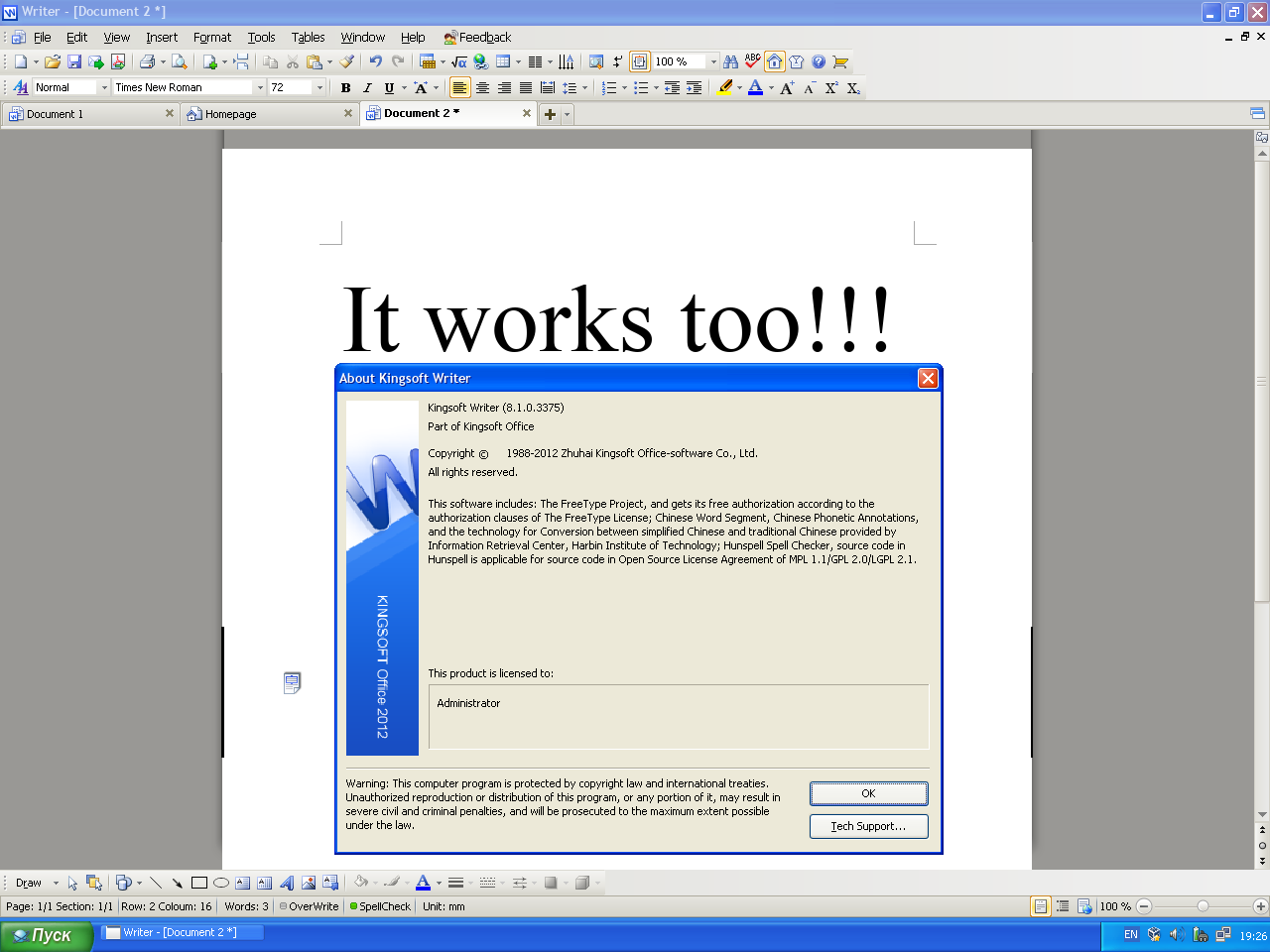Apply Bold formatting
Image resolution: width=1270 pixels, height=952 pixels.
(x=345, y=87)
